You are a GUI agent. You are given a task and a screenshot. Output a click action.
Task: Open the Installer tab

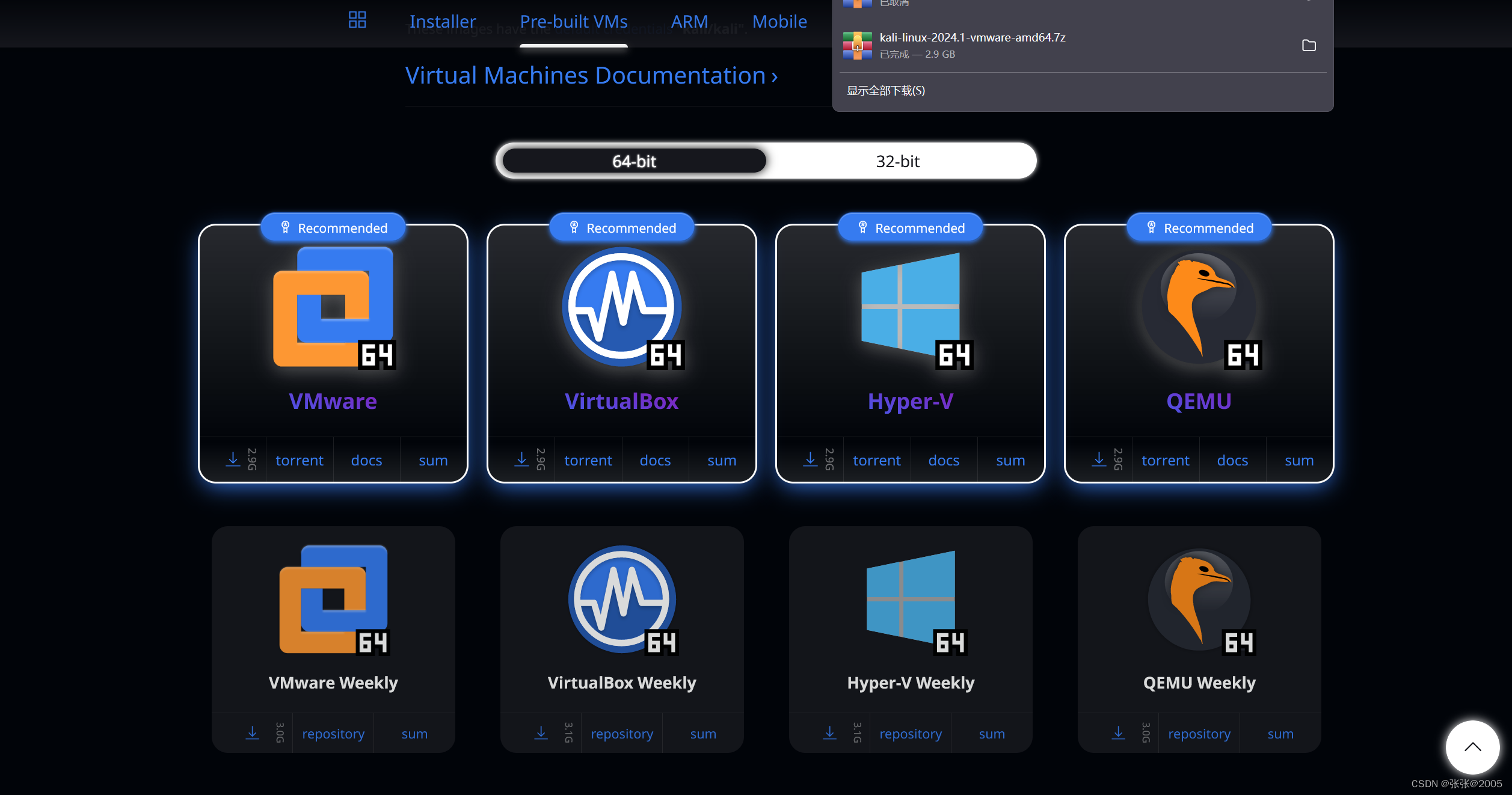[x=443, y=22]
